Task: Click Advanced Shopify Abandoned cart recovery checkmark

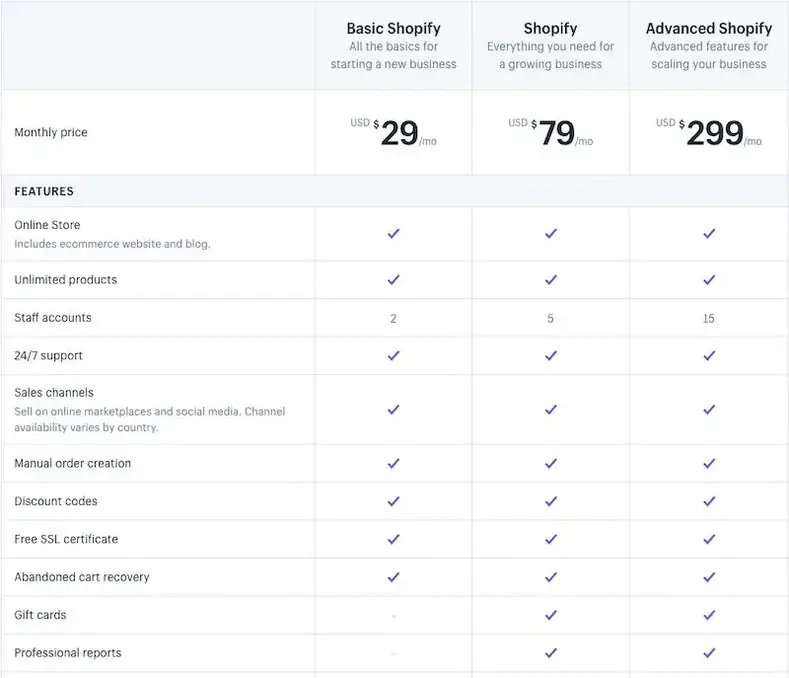Action: pos(709,577)
